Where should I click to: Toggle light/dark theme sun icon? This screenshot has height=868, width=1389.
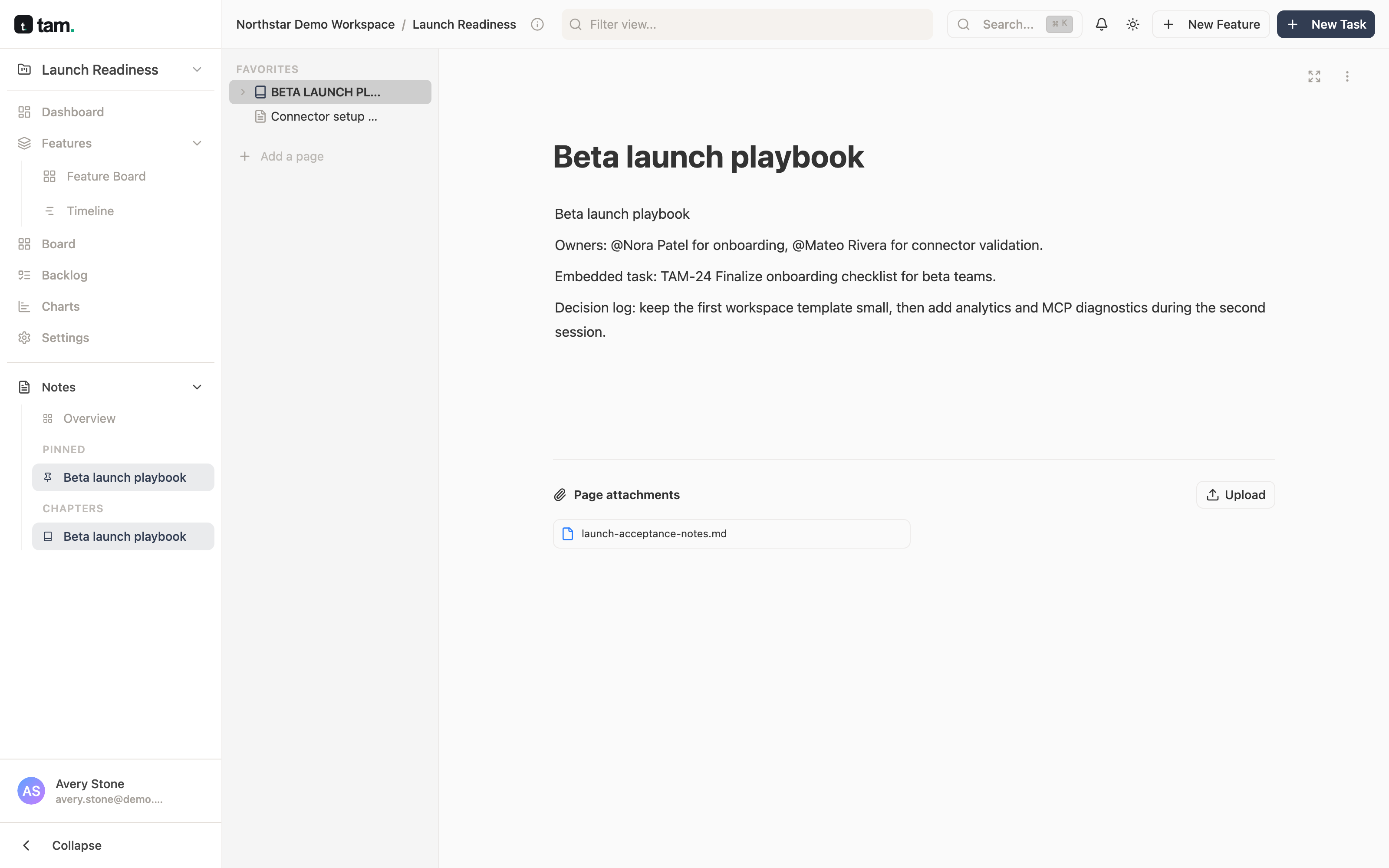[x=1132, y=24]
